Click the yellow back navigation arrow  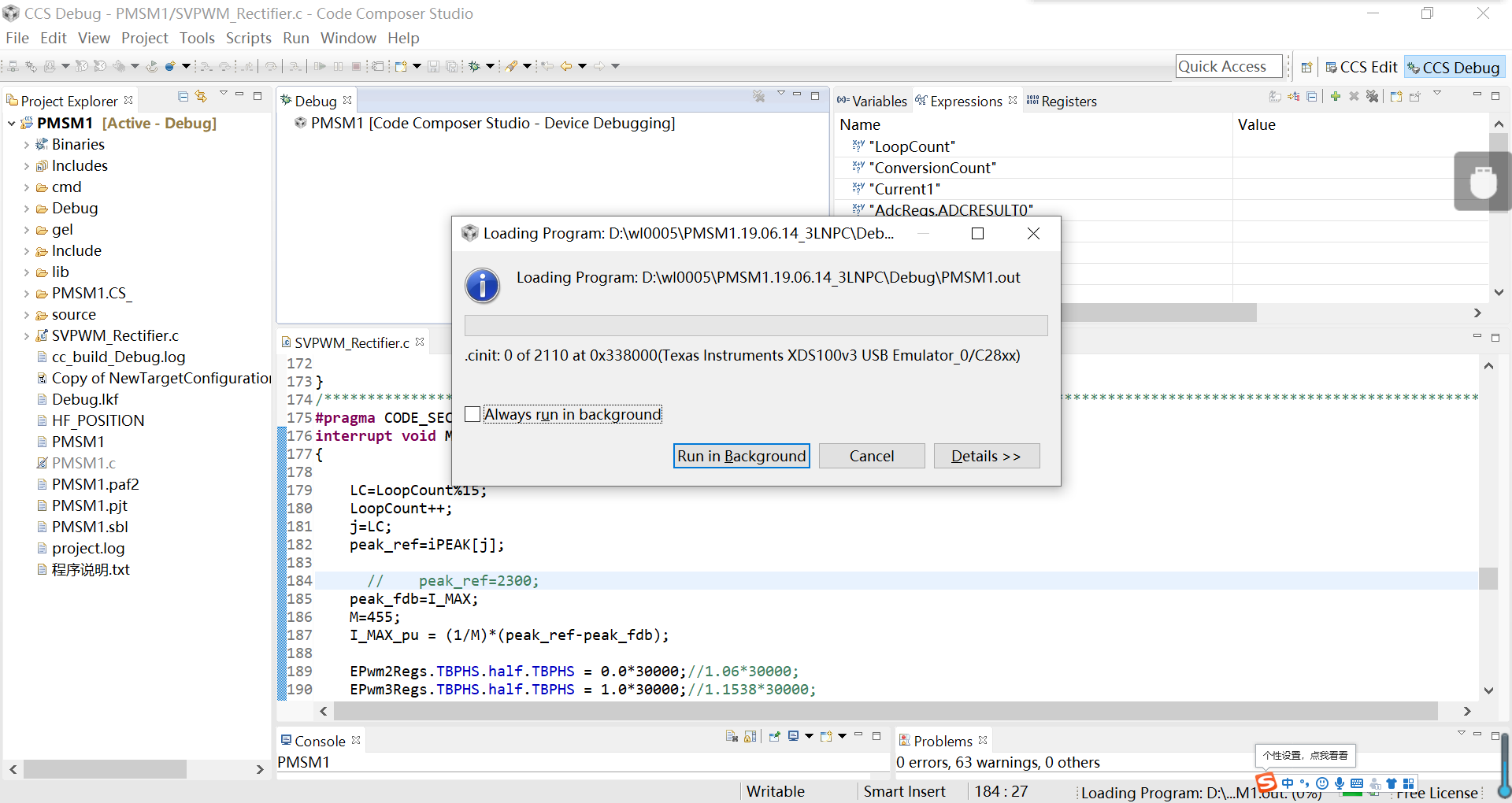tap(565, 66)
